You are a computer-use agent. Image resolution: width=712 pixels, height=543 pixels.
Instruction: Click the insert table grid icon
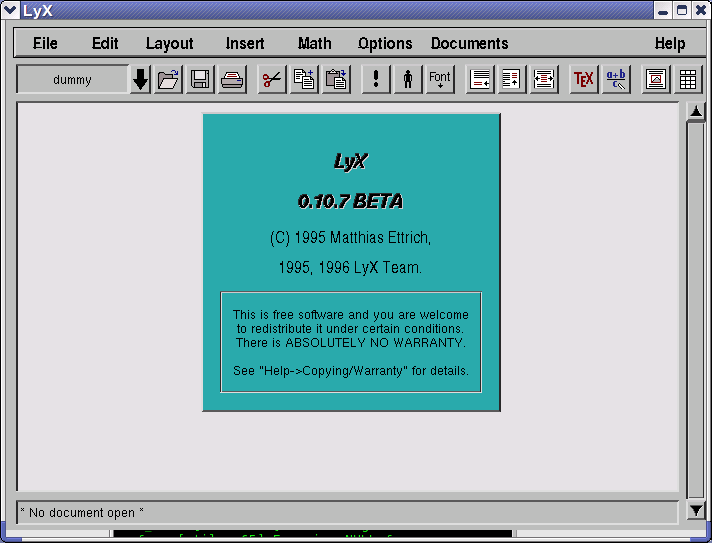pos(687,79)
